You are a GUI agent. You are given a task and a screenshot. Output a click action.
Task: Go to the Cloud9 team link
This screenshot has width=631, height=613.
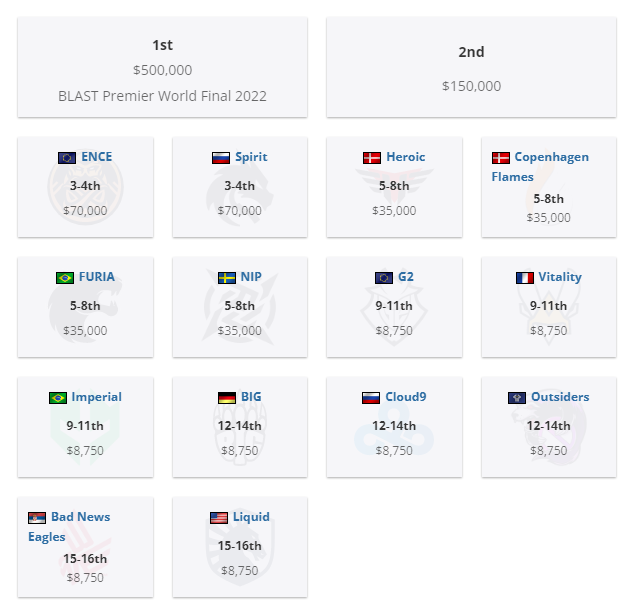pos(406,396)
